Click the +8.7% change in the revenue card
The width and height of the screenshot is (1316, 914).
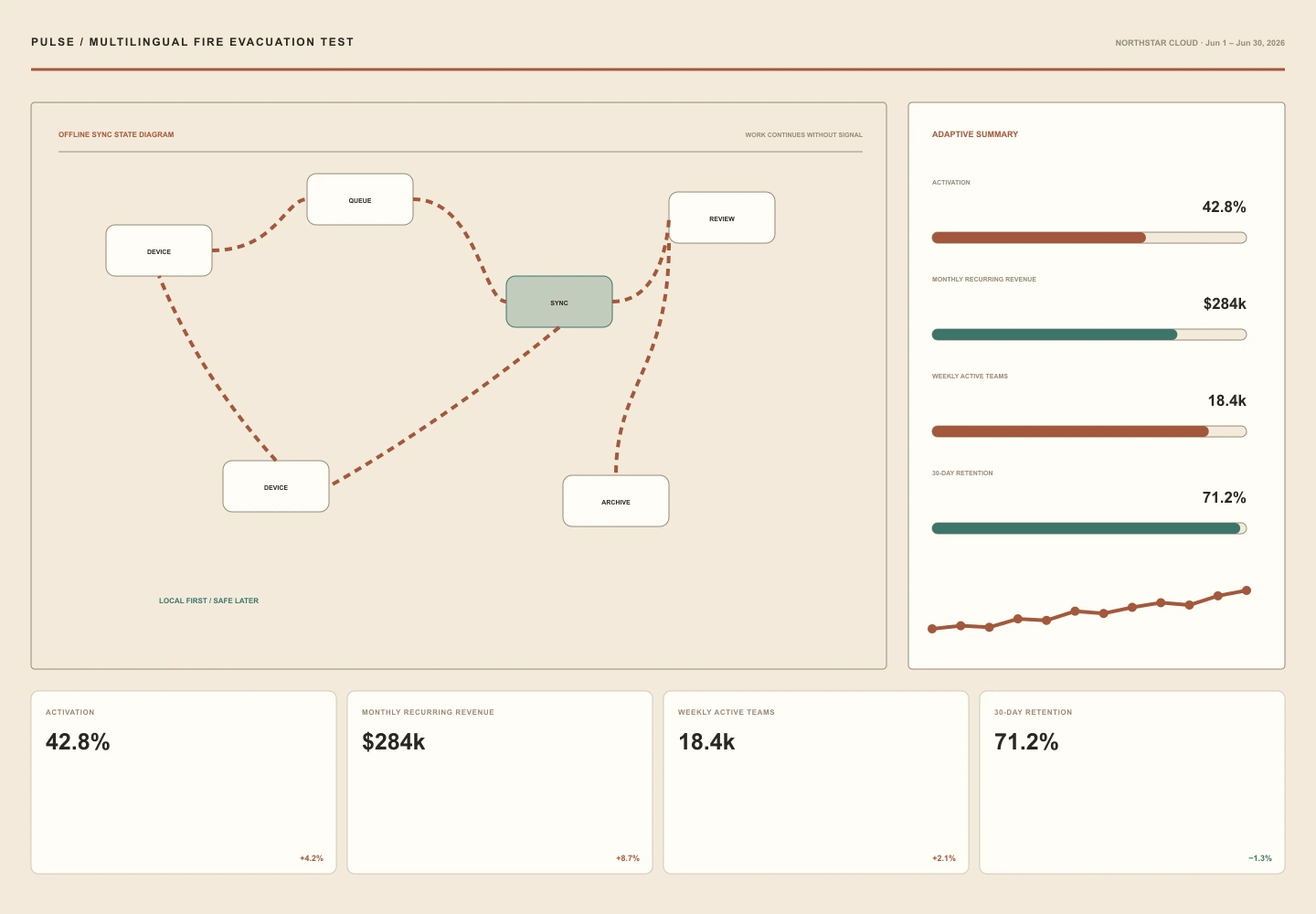[x=628, y=858]
